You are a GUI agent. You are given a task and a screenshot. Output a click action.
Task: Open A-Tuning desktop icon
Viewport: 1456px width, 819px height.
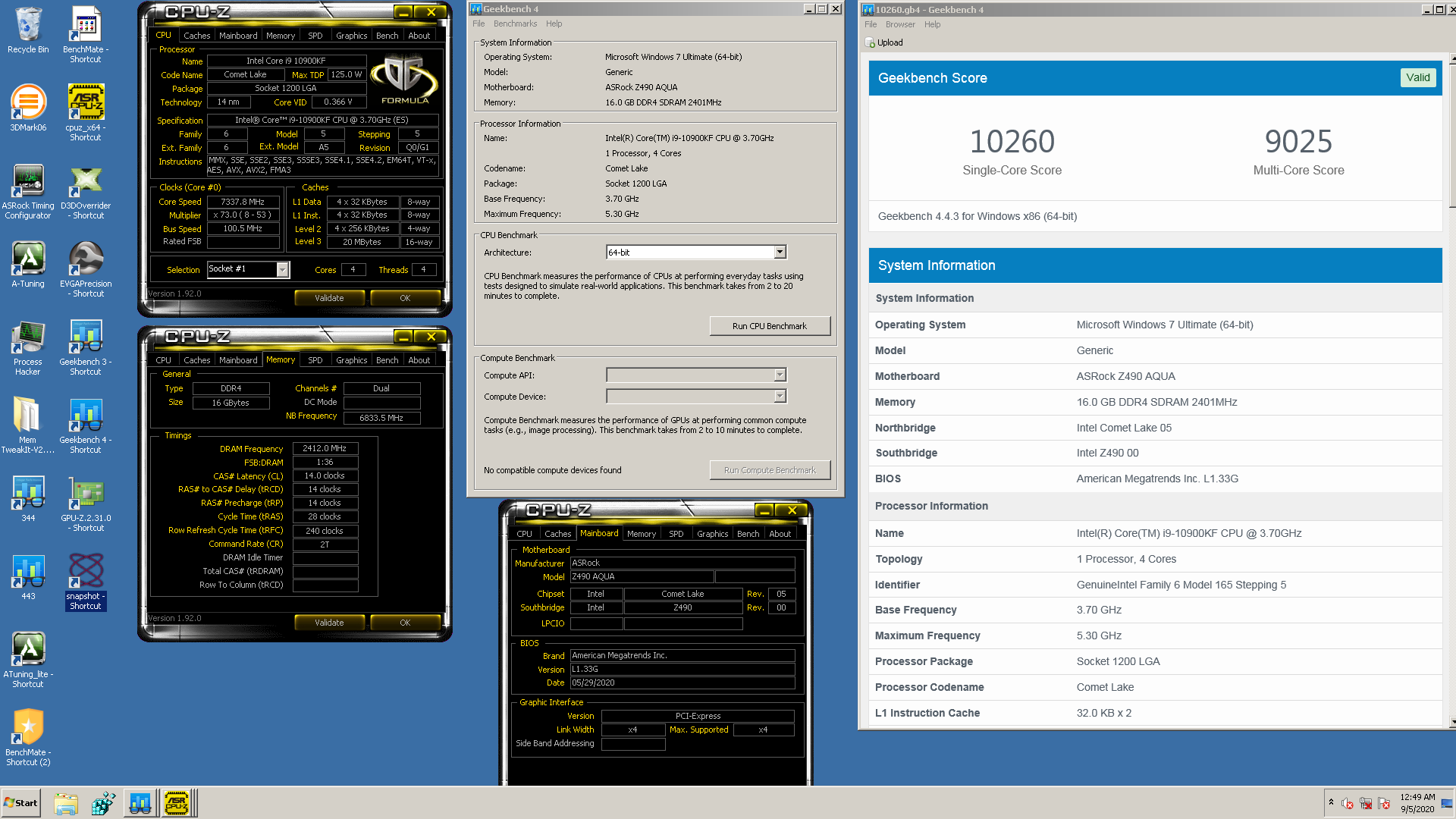pos(28,265)
